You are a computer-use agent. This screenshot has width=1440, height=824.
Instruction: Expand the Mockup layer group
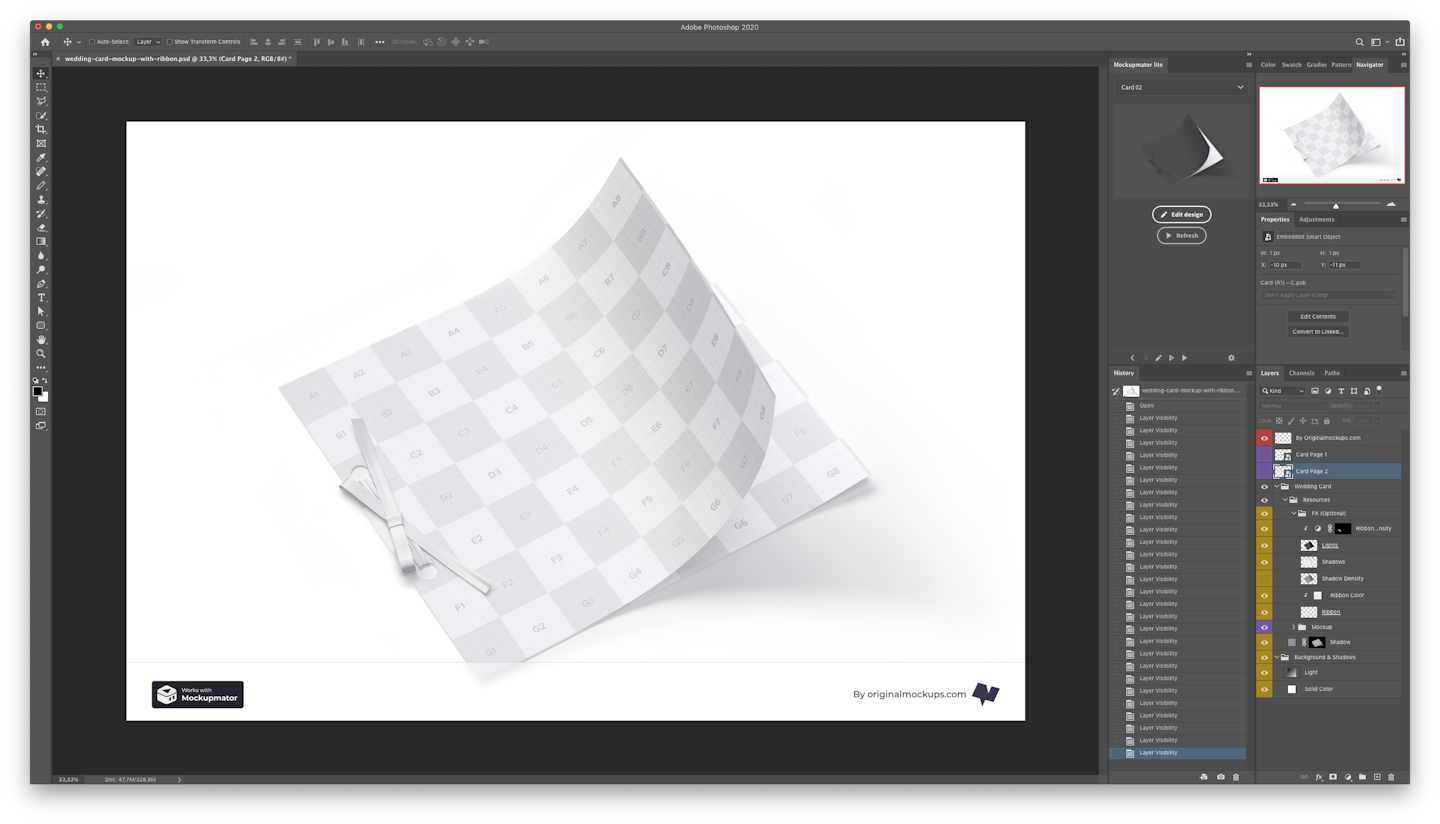[1294, 627]
